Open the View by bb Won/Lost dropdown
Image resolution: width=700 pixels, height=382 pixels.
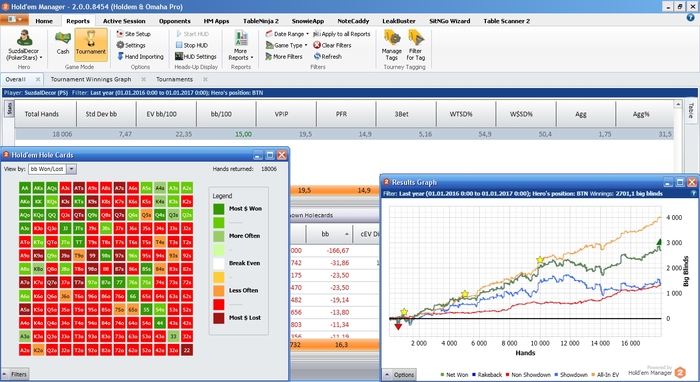[x=71, y=169]
